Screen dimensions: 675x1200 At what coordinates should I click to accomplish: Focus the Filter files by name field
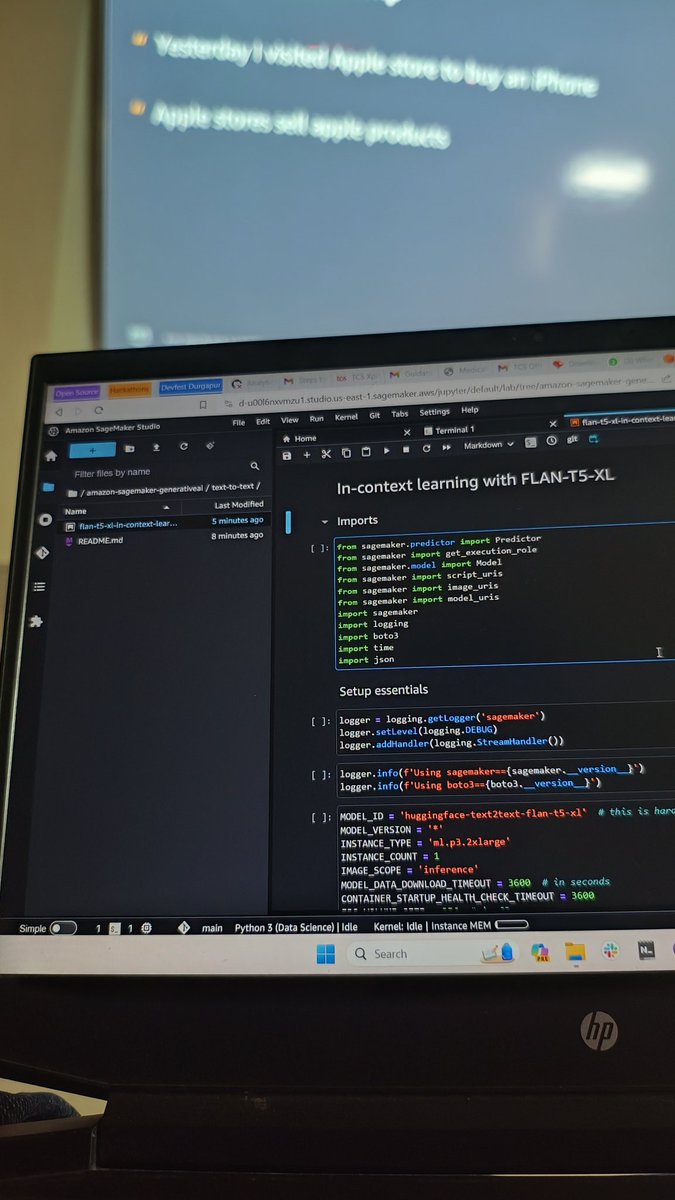click(165, 471)
